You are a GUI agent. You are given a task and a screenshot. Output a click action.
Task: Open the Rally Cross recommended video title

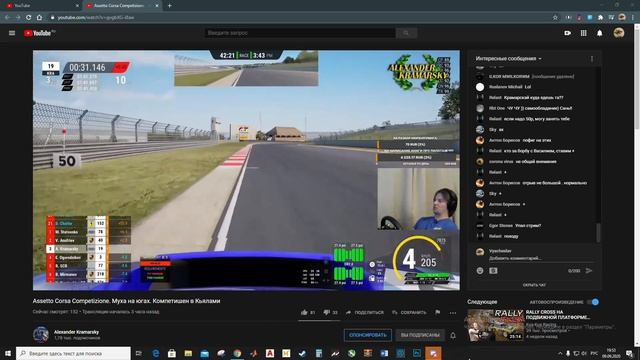tap(558, 315)
